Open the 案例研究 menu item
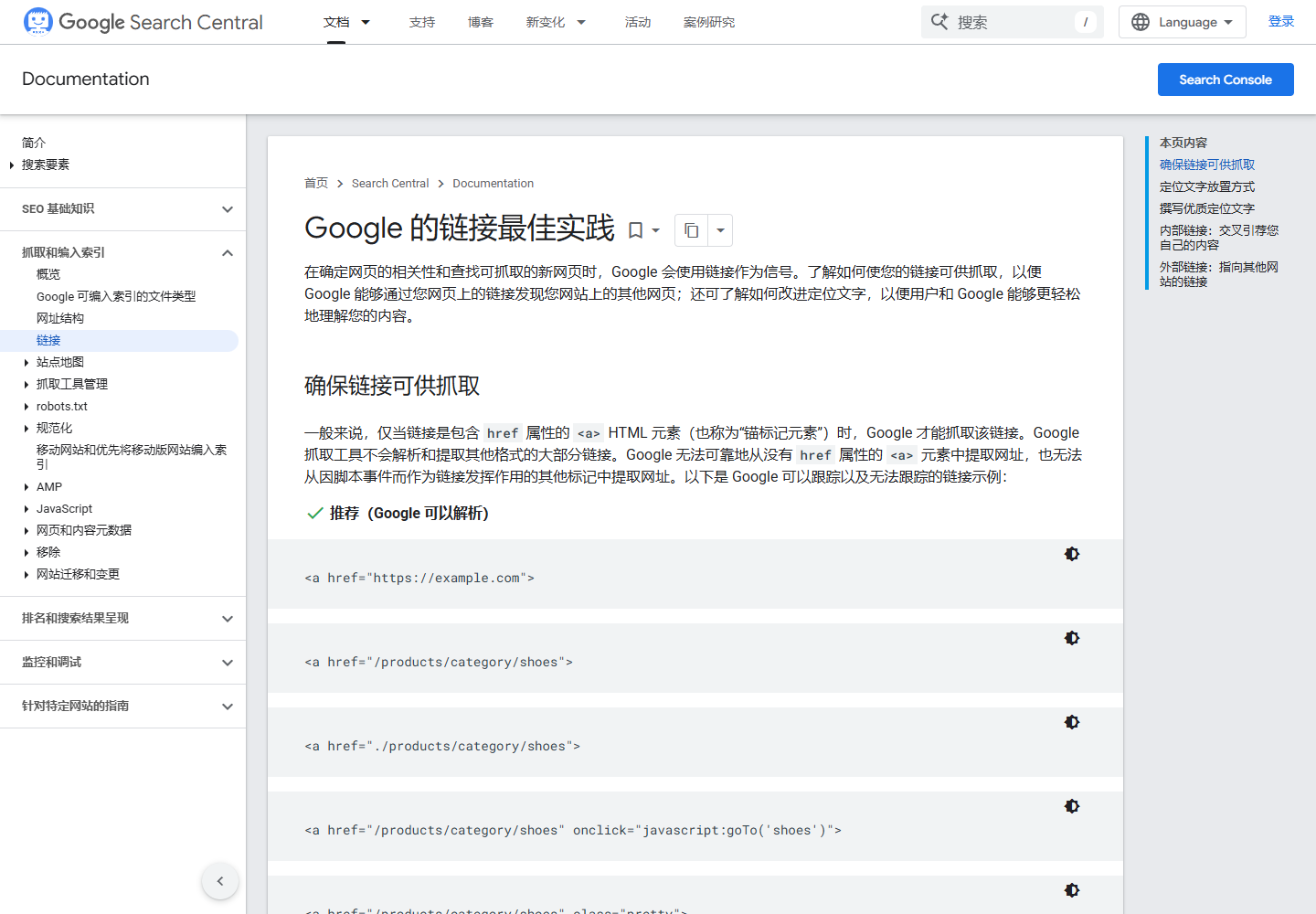Image resolution: width=1316 pixels, height=914 pixels. [709, 22]
